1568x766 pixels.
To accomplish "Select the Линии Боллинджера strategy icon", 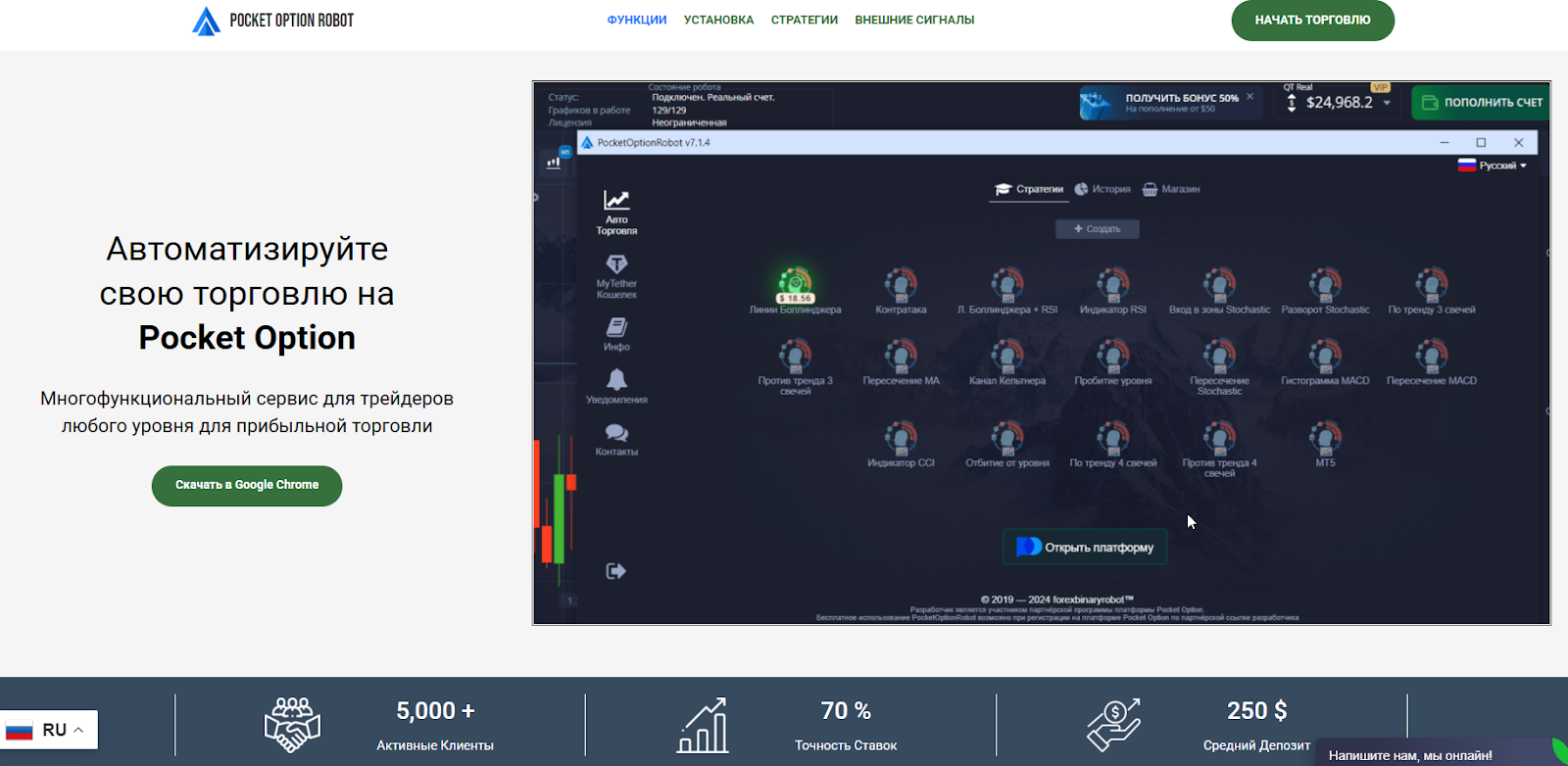I will coord(795,285).
